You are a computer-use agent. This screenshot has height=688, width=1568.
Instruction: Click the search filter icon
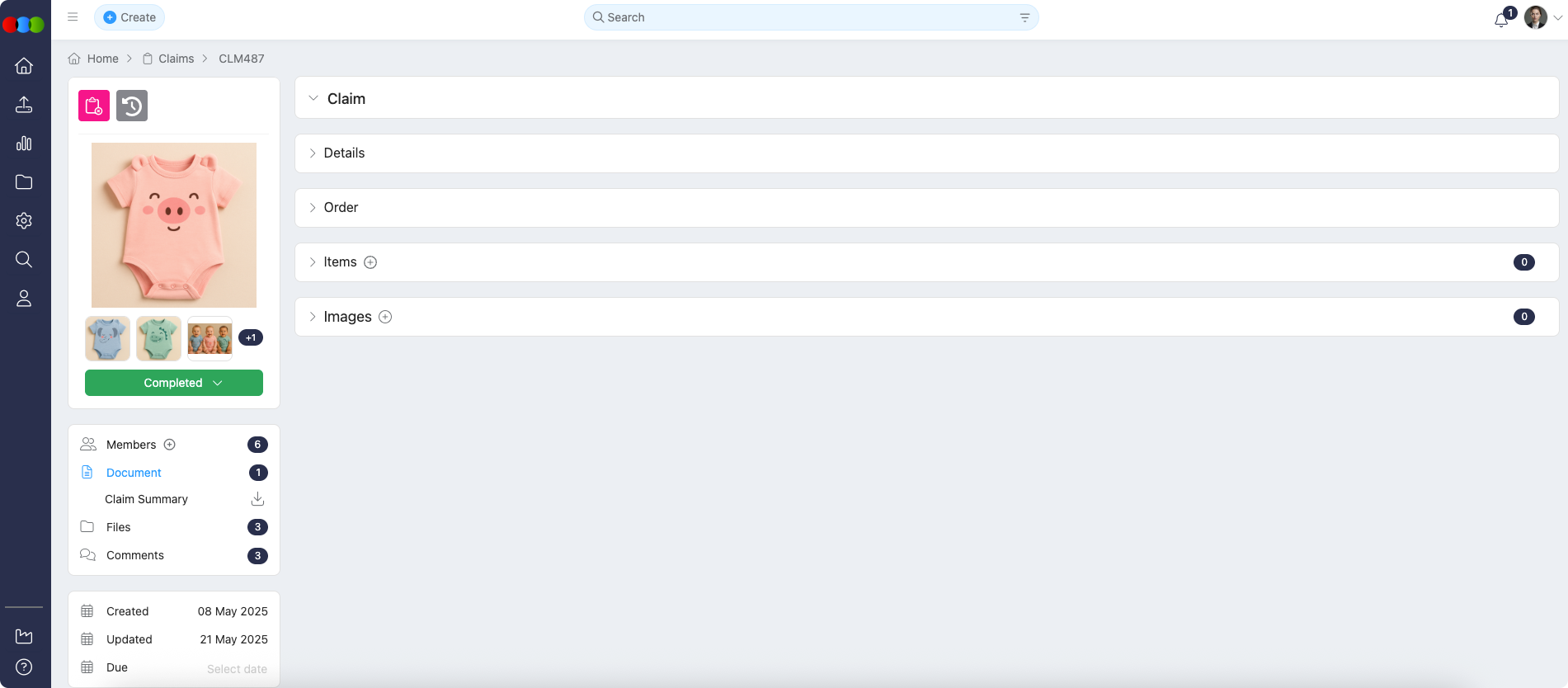coord(1024,17)
